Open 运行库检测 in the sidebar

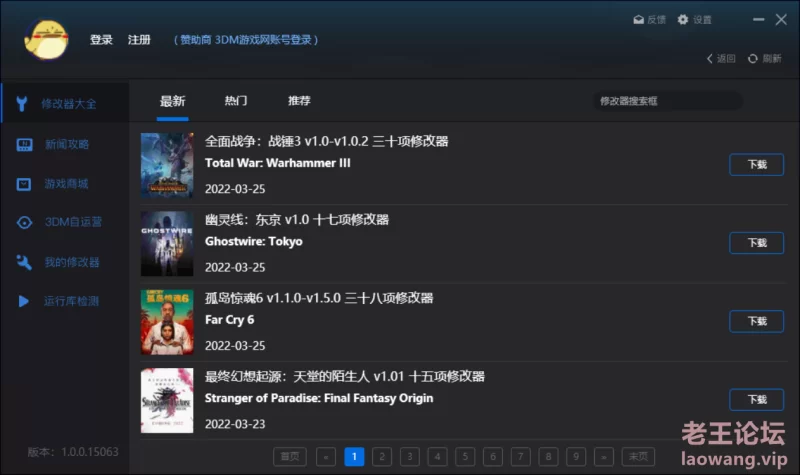[71, 301]
